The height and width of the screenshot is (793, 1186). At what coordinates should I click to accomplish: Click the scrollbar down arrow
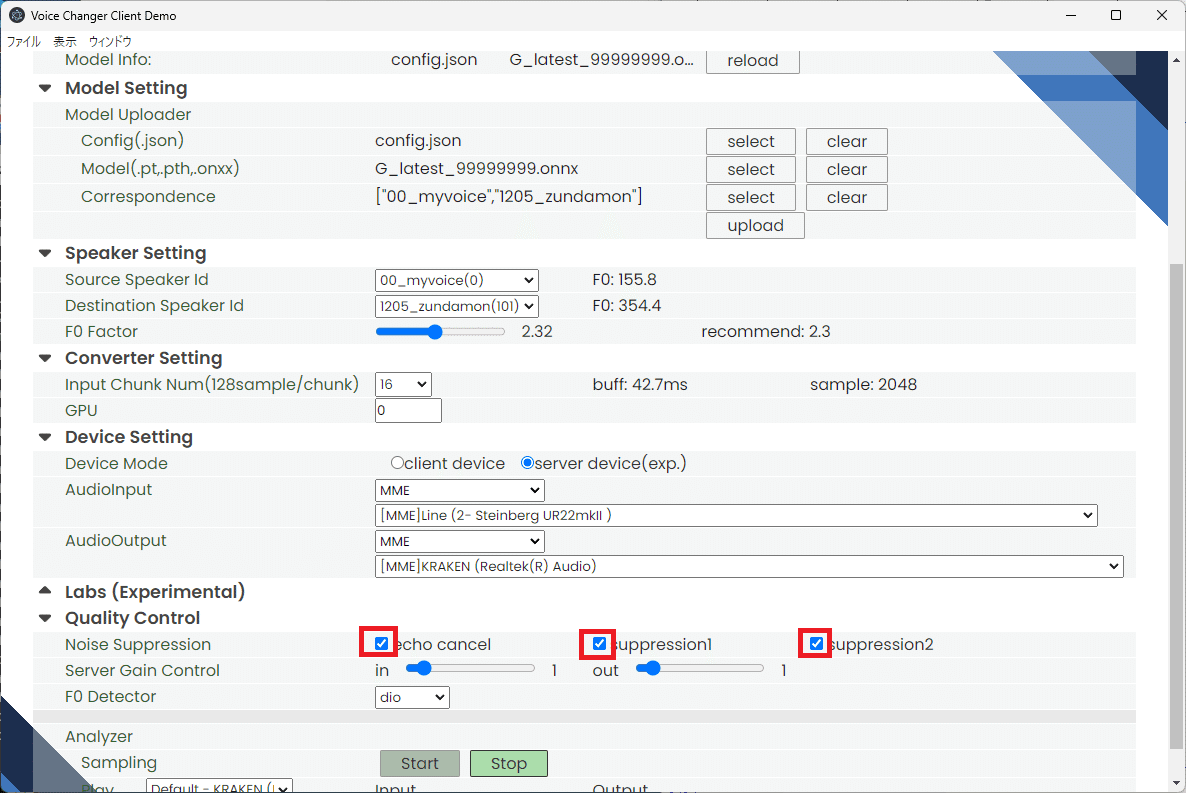coord(1176,783)
